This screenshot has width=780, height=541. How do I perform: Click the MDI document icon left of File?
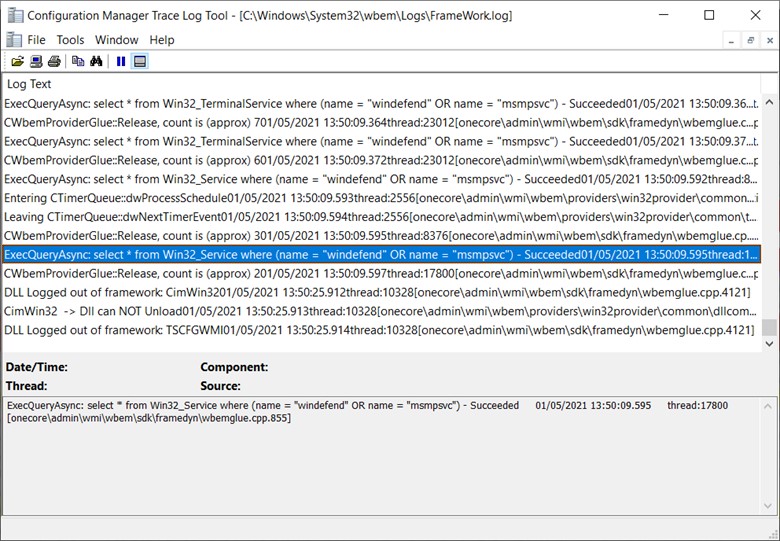[x=13, y=40]
